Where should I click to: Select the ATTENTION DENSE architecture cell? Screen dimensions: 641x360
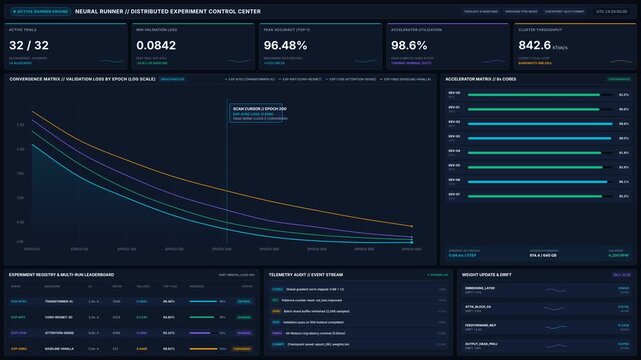pos(59,333)
